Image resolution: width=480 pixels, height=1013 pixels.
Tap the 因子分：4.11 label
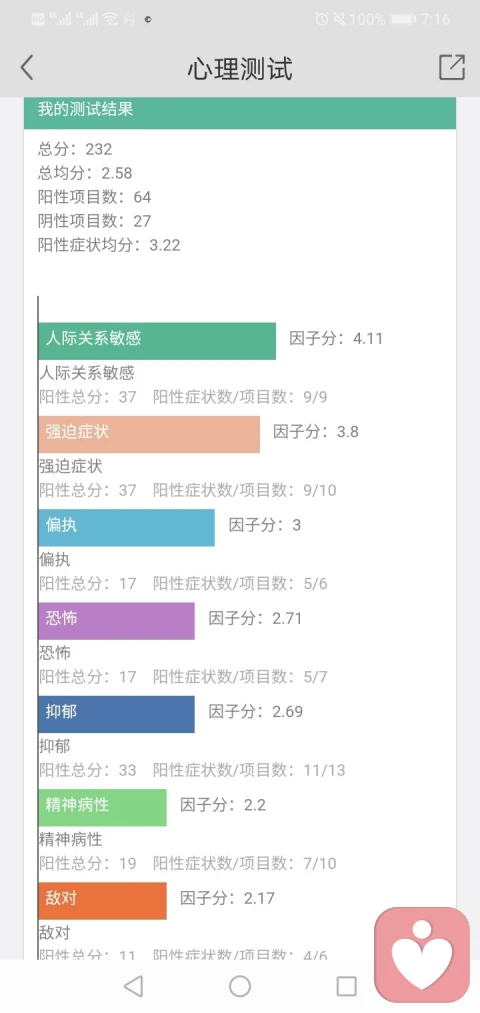[x=336, y=339]
